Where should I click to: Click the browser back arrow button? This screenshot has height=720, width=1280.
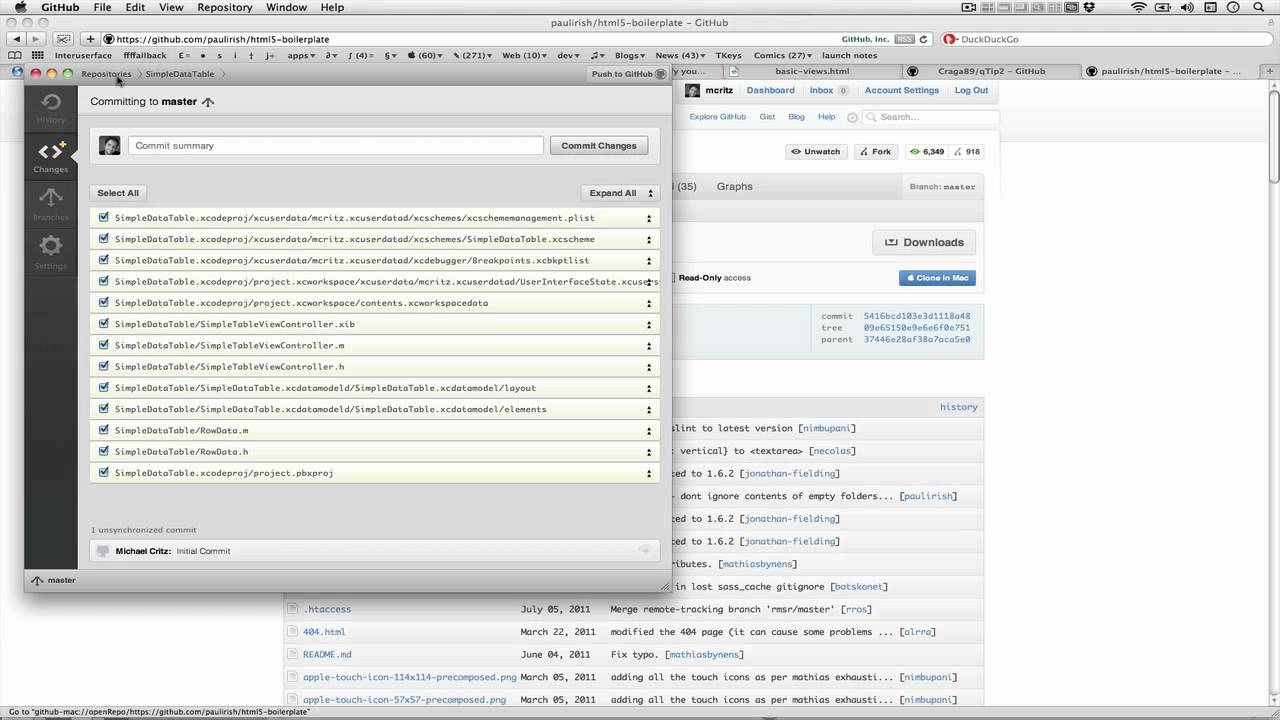(x=18, y=39)
